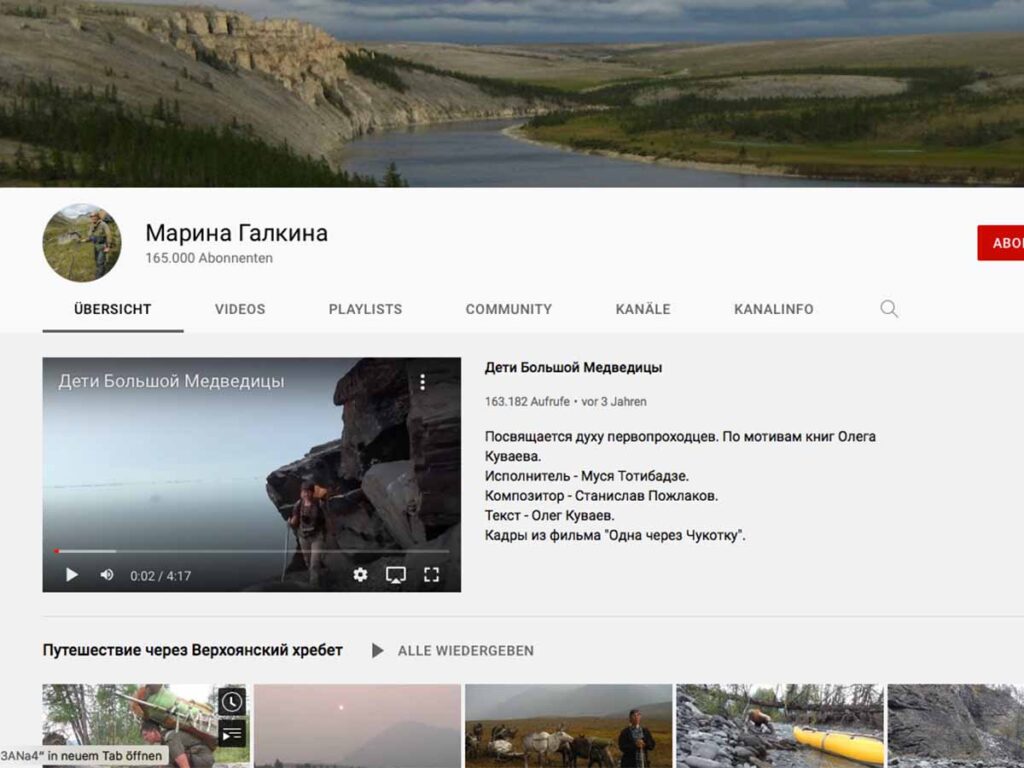The width and height of the screenshot is (1024, 768).
Task: Play the featured video
Action: coord(72,575)
